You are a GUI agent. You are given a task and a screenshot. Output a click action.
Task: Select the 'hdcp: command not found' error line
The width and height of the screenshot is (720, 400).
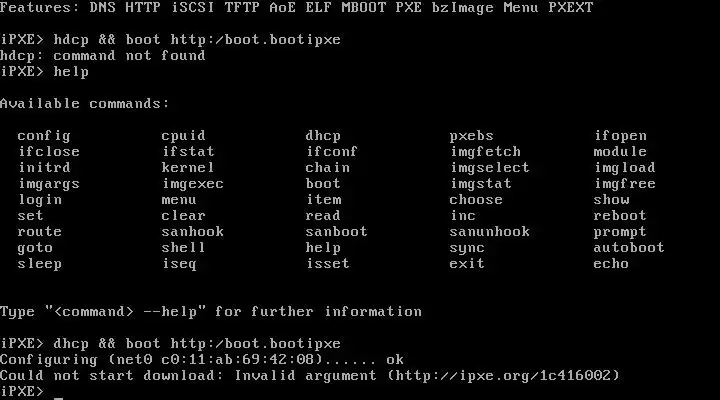tap(102, 56)
